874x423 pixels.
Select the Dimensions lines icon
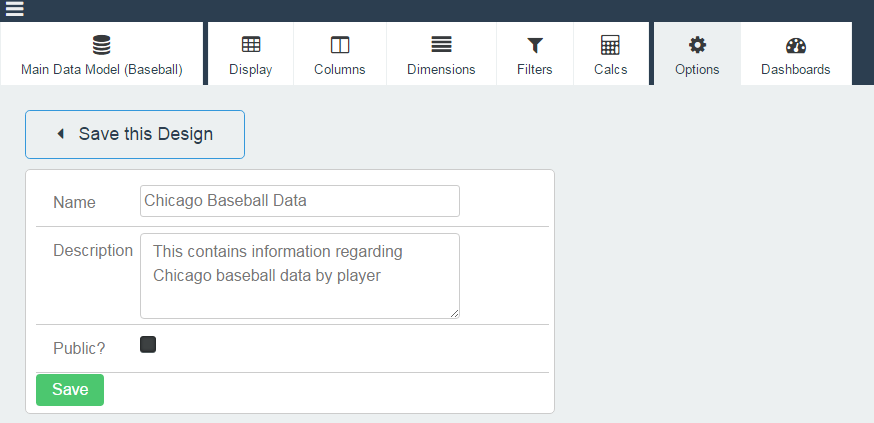(x=441, y=45)
